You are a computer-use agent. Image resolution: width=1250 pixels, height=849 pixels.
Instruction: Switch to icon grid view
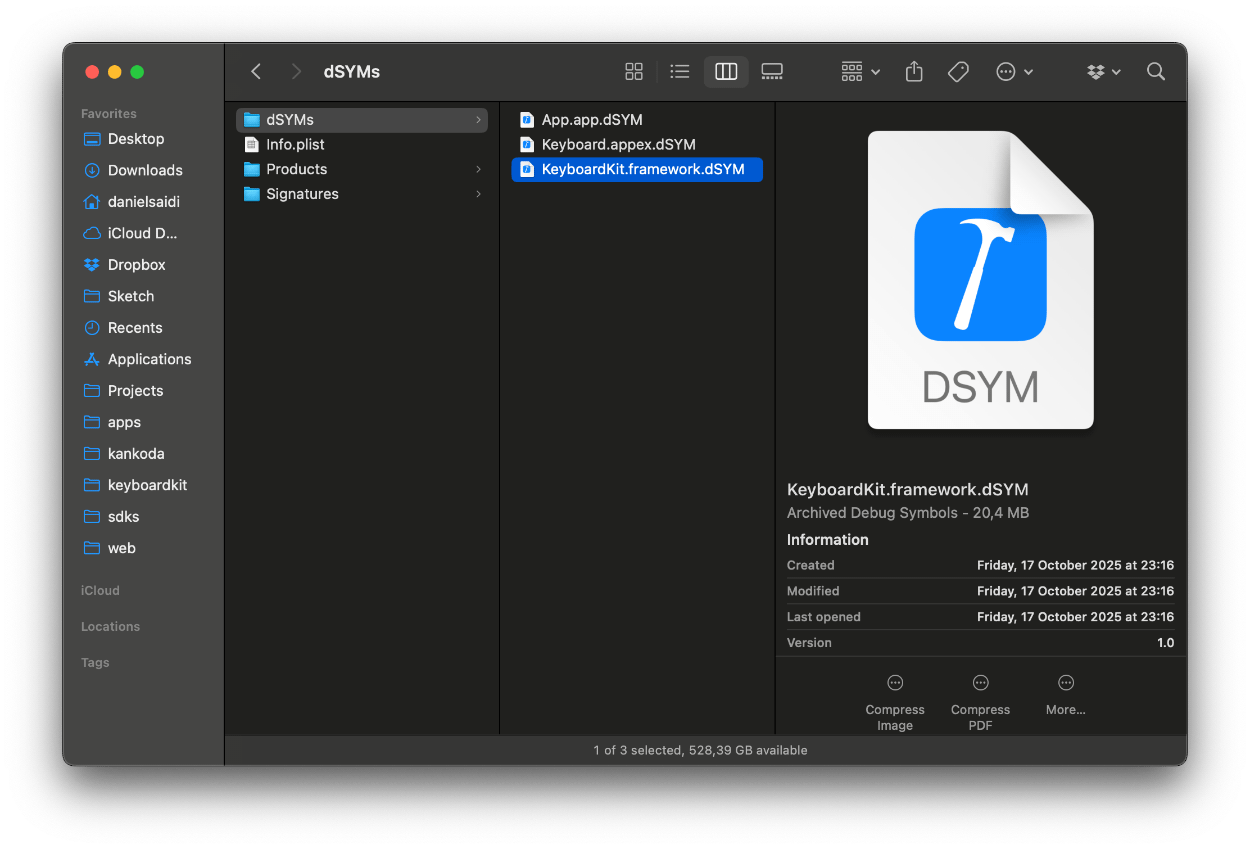(634, 72)
